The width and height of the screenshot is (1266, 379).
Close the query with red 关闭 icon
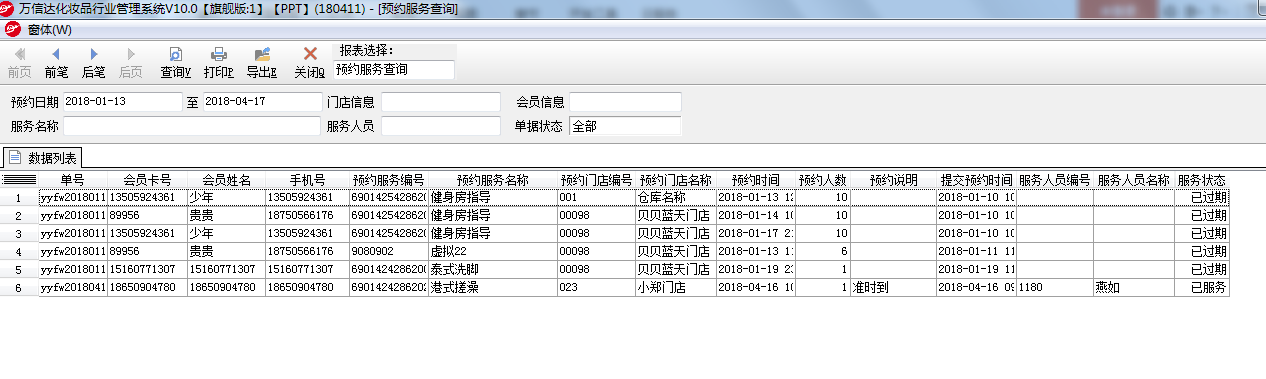[309, 62]
